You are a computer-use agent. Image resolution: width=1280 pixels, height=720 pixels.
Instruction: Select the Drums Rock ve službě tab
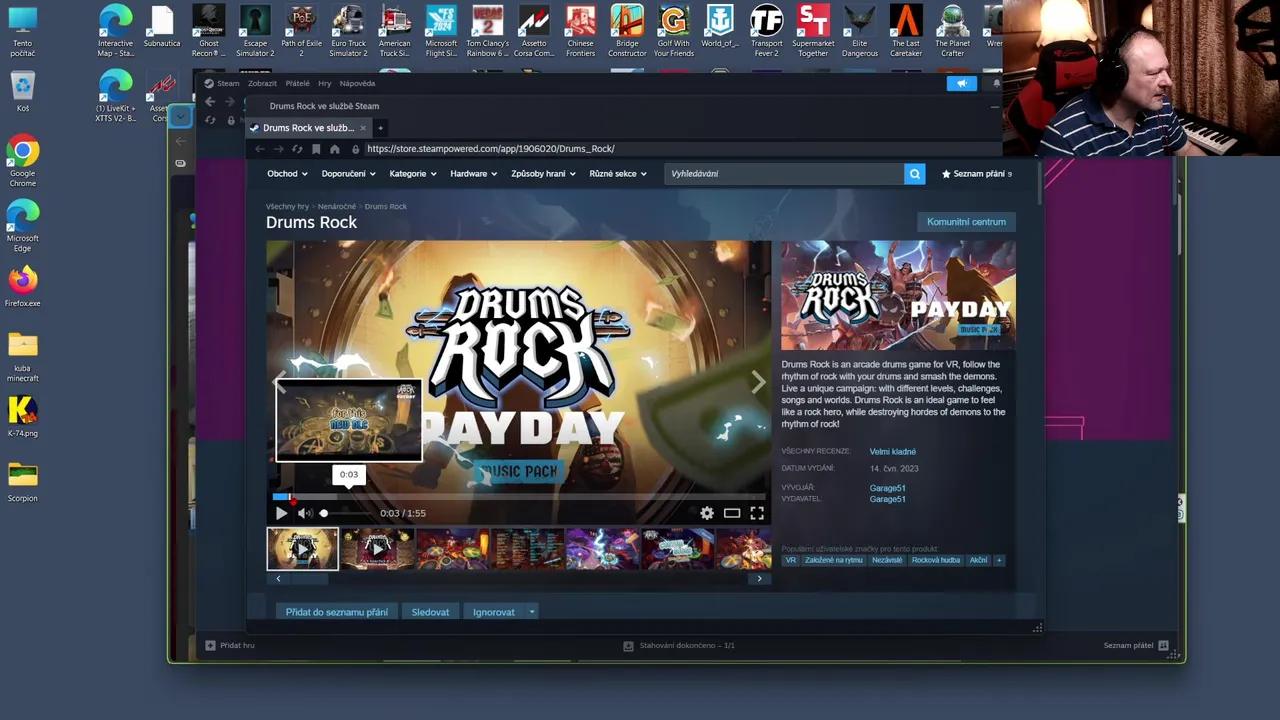[x=307, y=128]
